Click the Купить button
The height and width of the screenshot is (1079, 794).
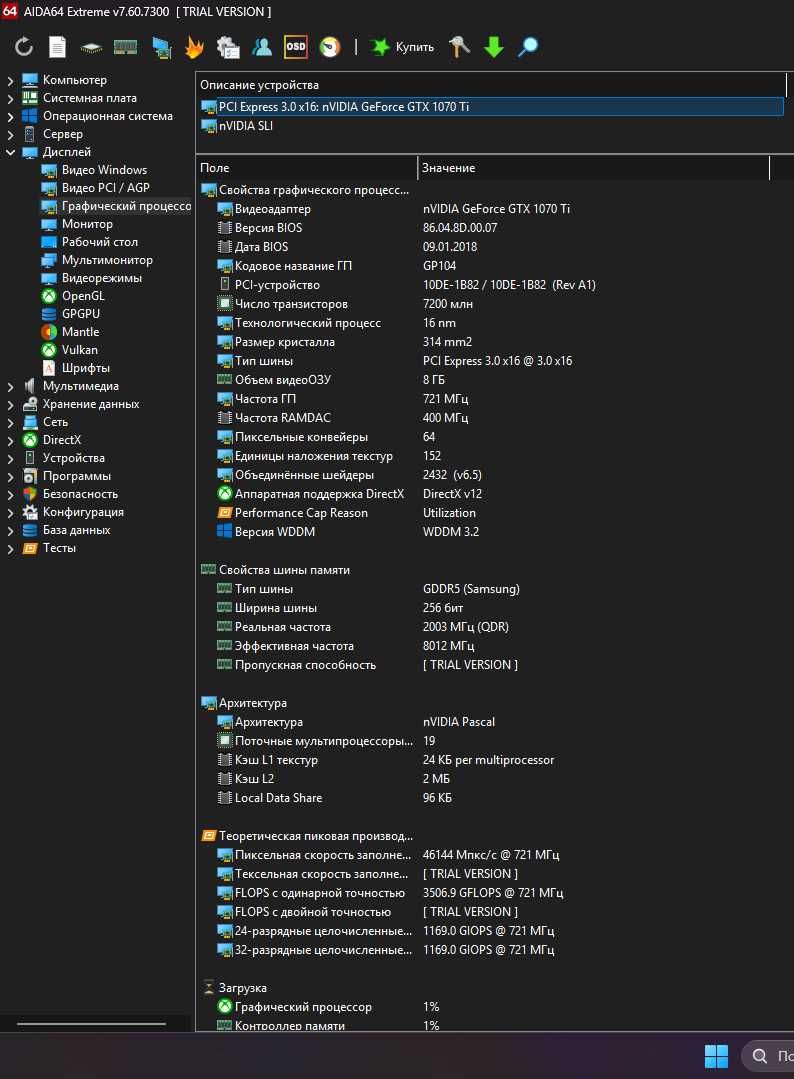tap(403, 47)
